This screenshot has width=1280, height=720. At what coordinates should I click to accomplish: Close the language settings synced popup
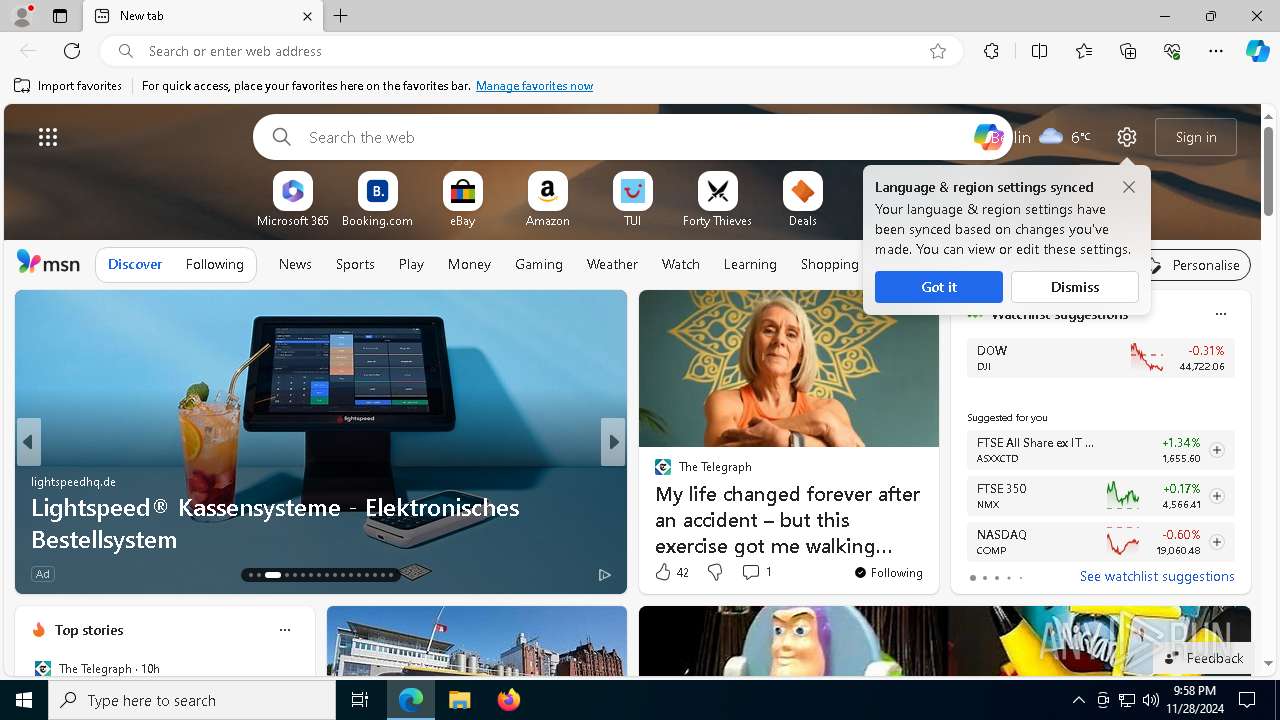pyautogui.click(x=1129, y=187)
